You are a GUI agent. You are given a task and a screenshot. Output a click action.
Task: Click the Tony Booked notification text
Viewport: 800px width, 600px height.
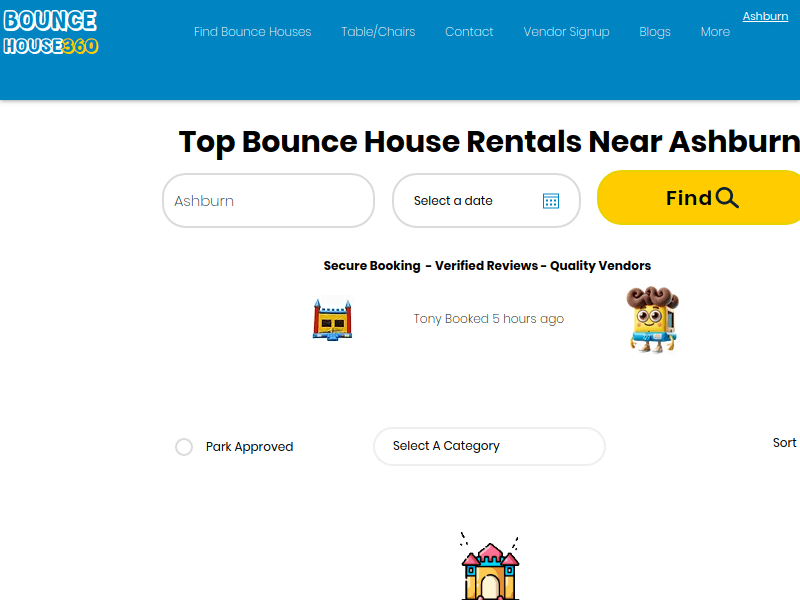(x=489, y=318)
